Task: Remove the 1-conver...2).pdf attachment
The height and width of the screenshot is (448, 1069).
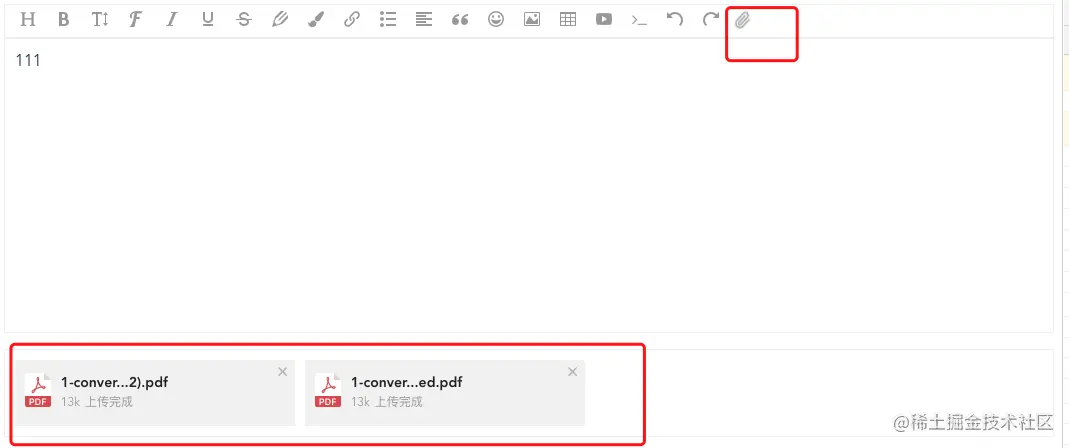Action: point(283,372)
